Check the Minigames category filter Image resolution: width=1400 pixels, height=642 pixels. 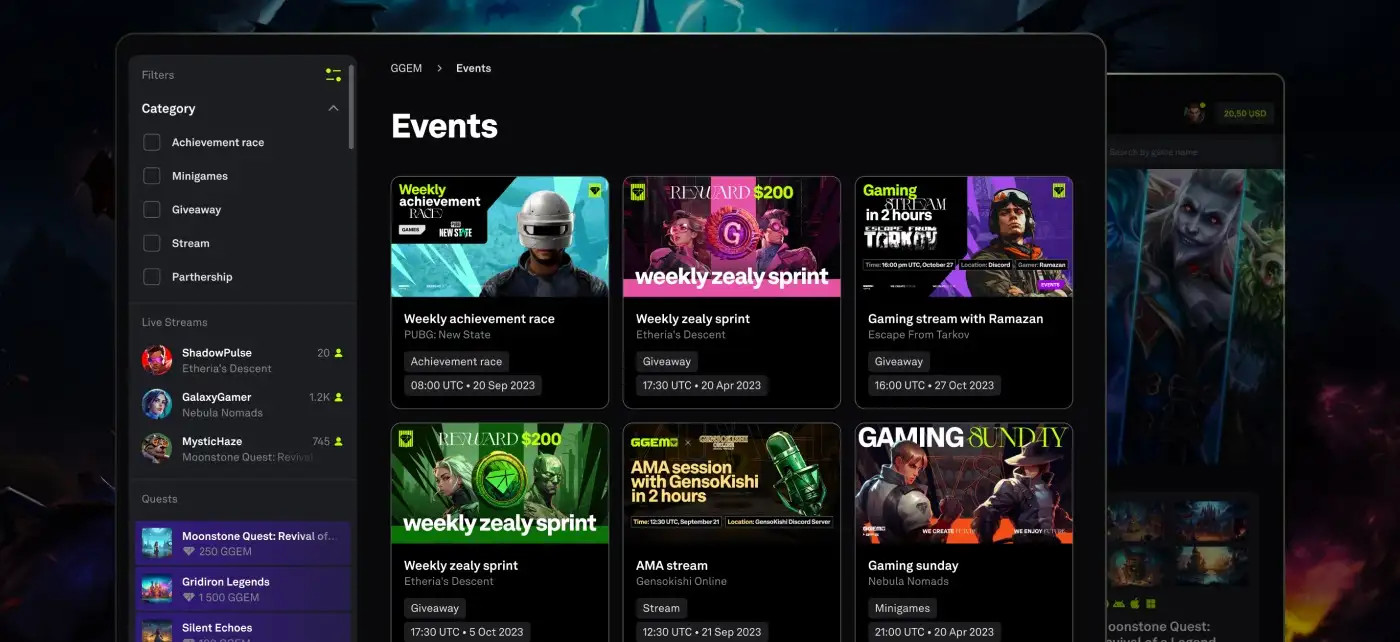[152, 176]
